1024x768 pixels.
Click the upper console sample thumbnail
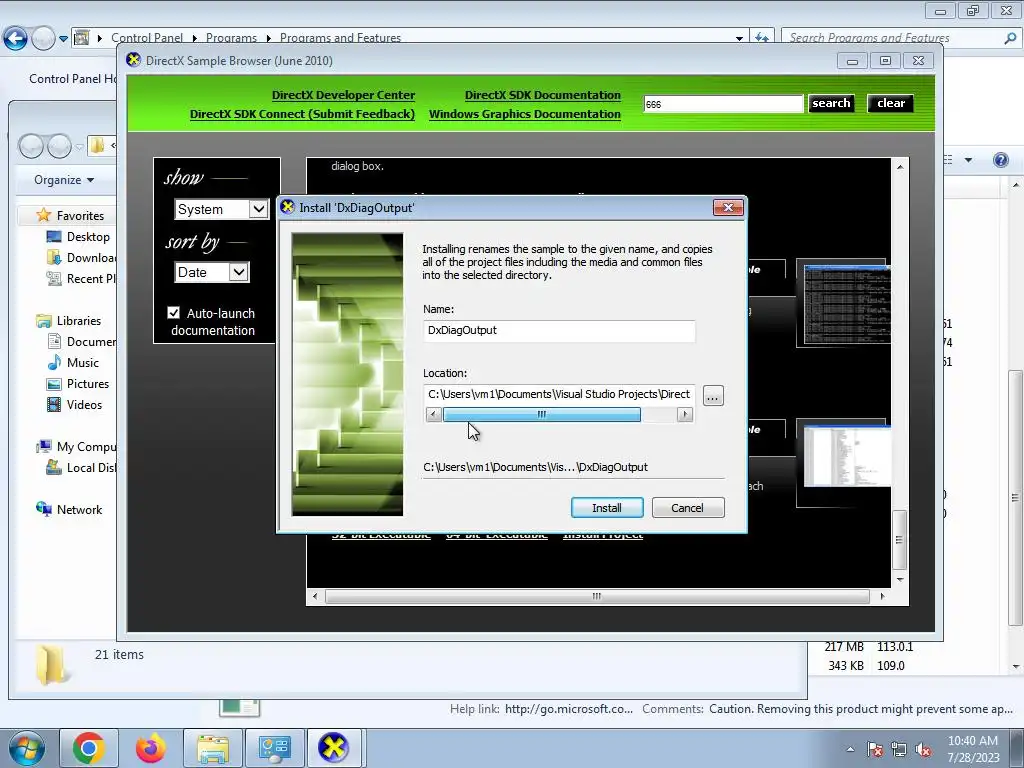[x=846, y=303]
